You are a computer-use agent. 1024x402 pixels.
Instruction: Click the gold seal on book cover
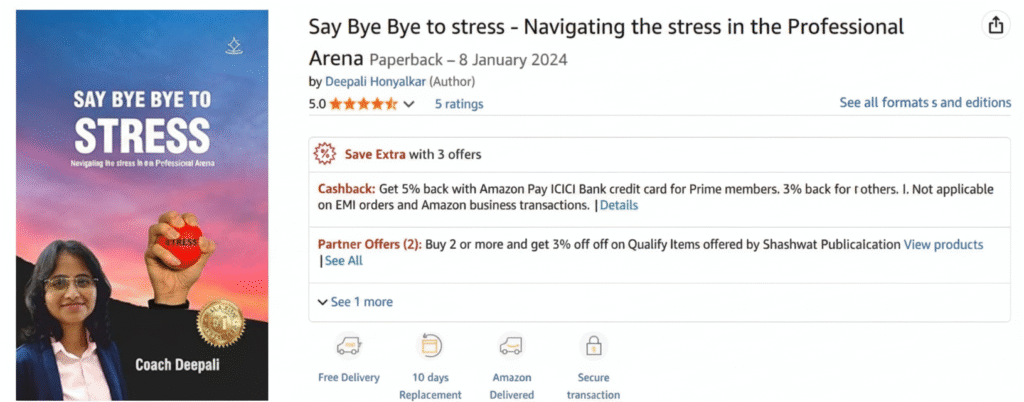click(x=221, y=323)
